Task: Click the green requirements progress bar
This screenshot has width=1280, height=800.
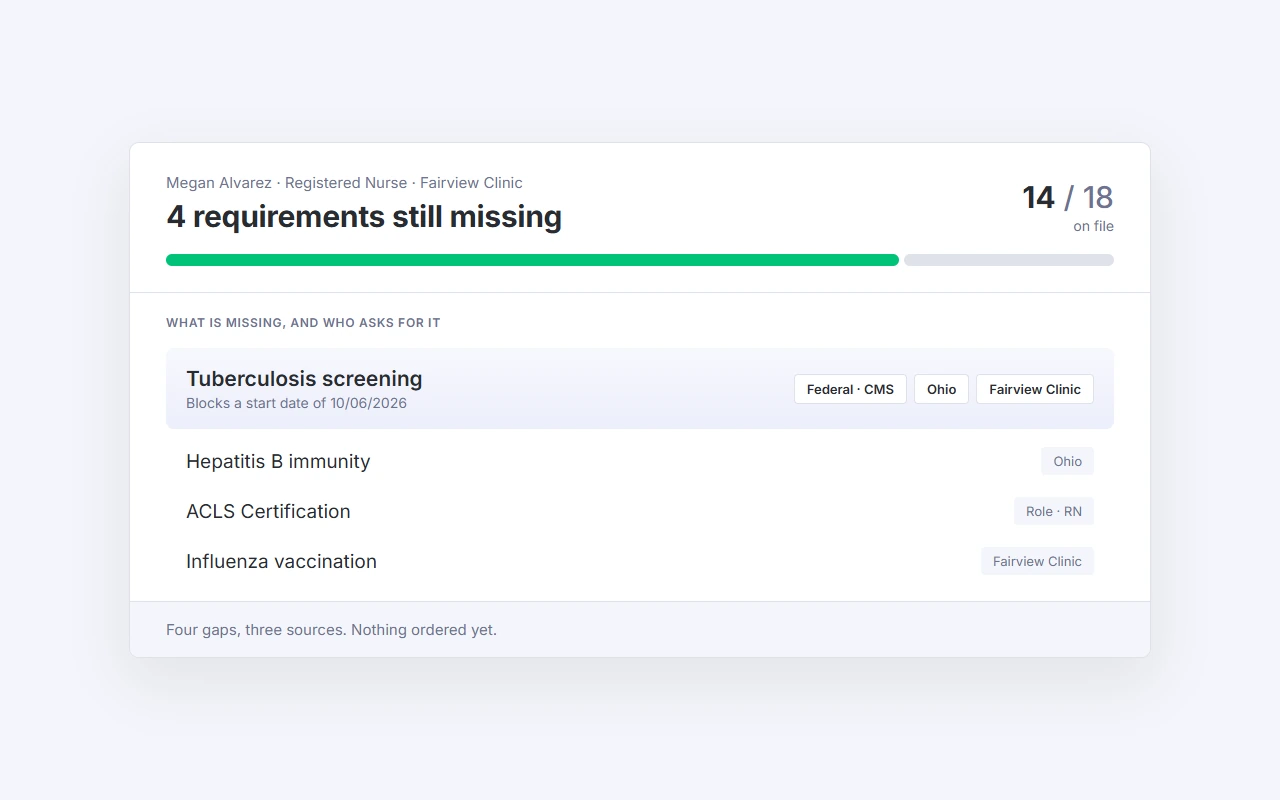Action: 532,260
